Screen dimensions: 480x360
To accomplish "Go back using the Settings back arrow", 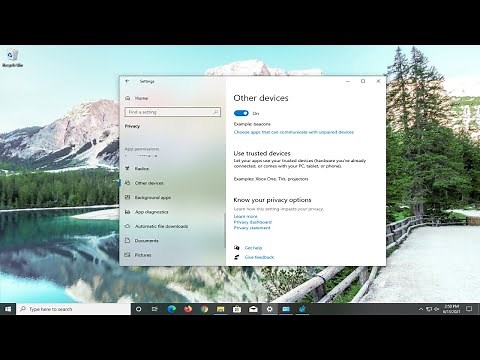I will [x=127, y=81].
